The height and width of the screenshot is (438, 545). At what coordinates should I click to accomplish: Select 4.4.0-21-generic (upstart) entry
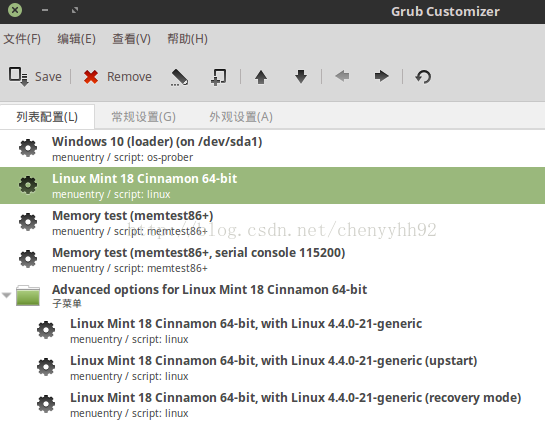tap(272, 368)
